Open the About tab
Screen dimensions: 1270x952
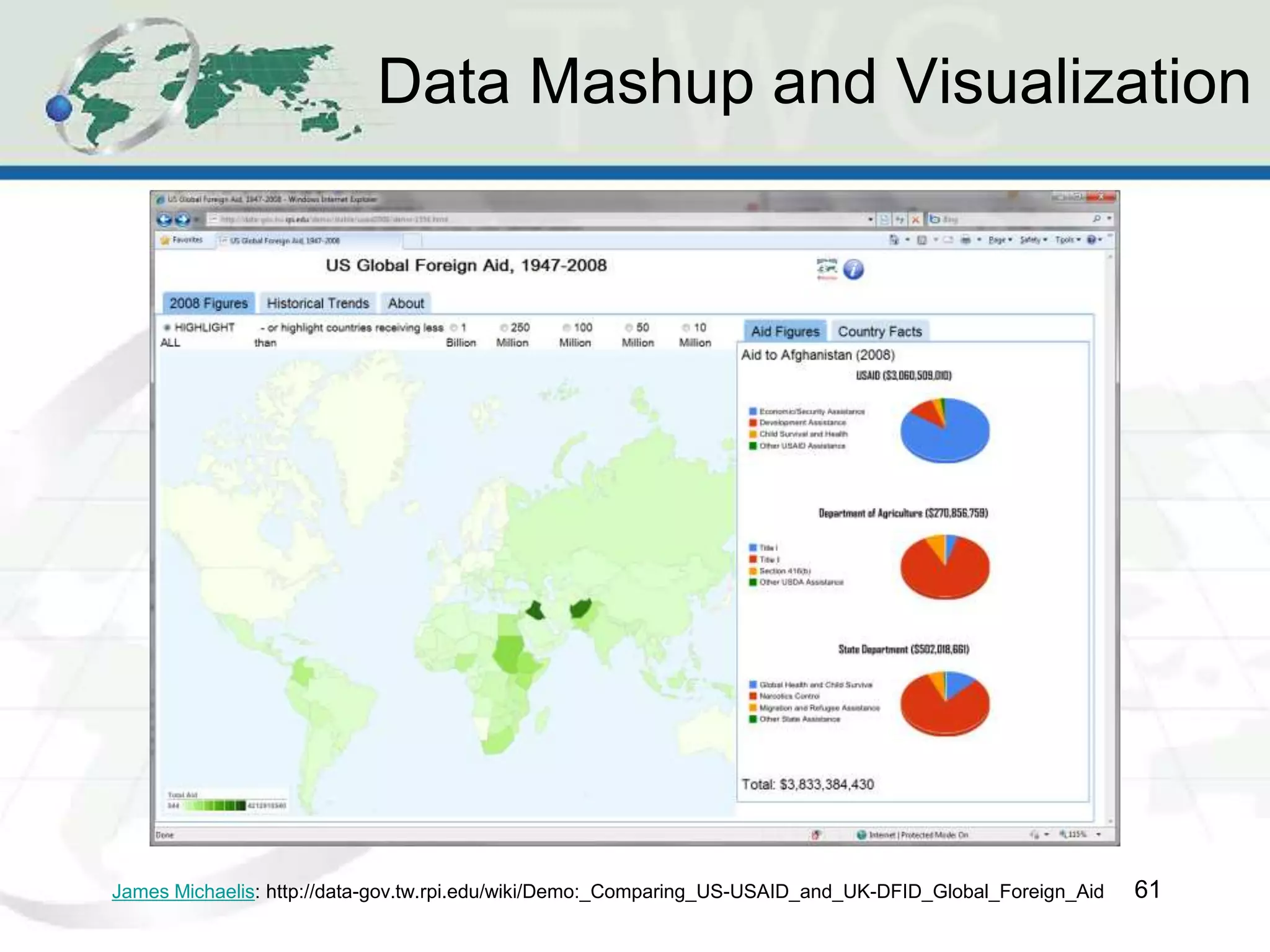pyautogui.click(x=406, y=303)
